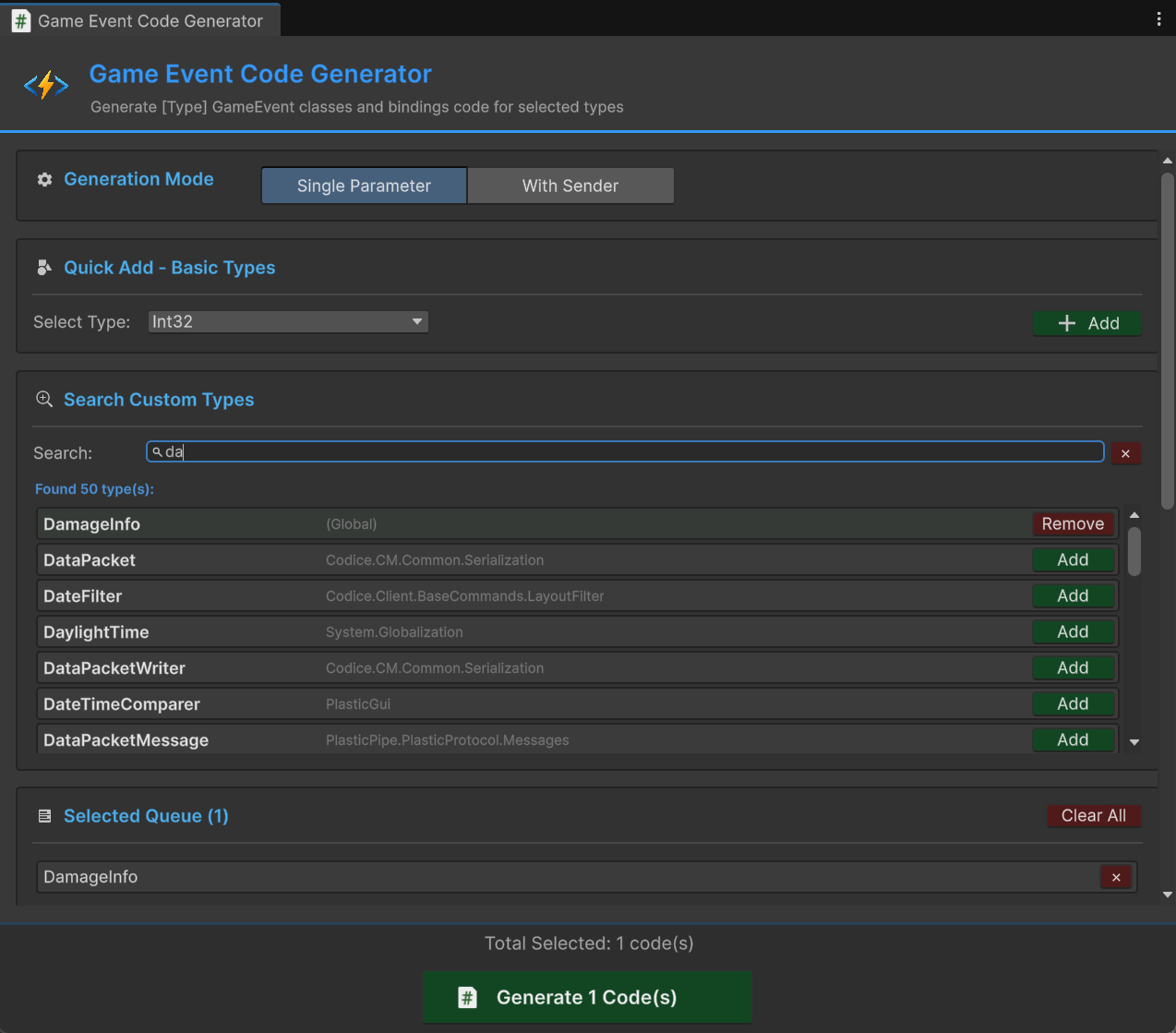Click the lightning bolt icon in the header
This screenshot has height=1033, width=1176.
point(45,84)
